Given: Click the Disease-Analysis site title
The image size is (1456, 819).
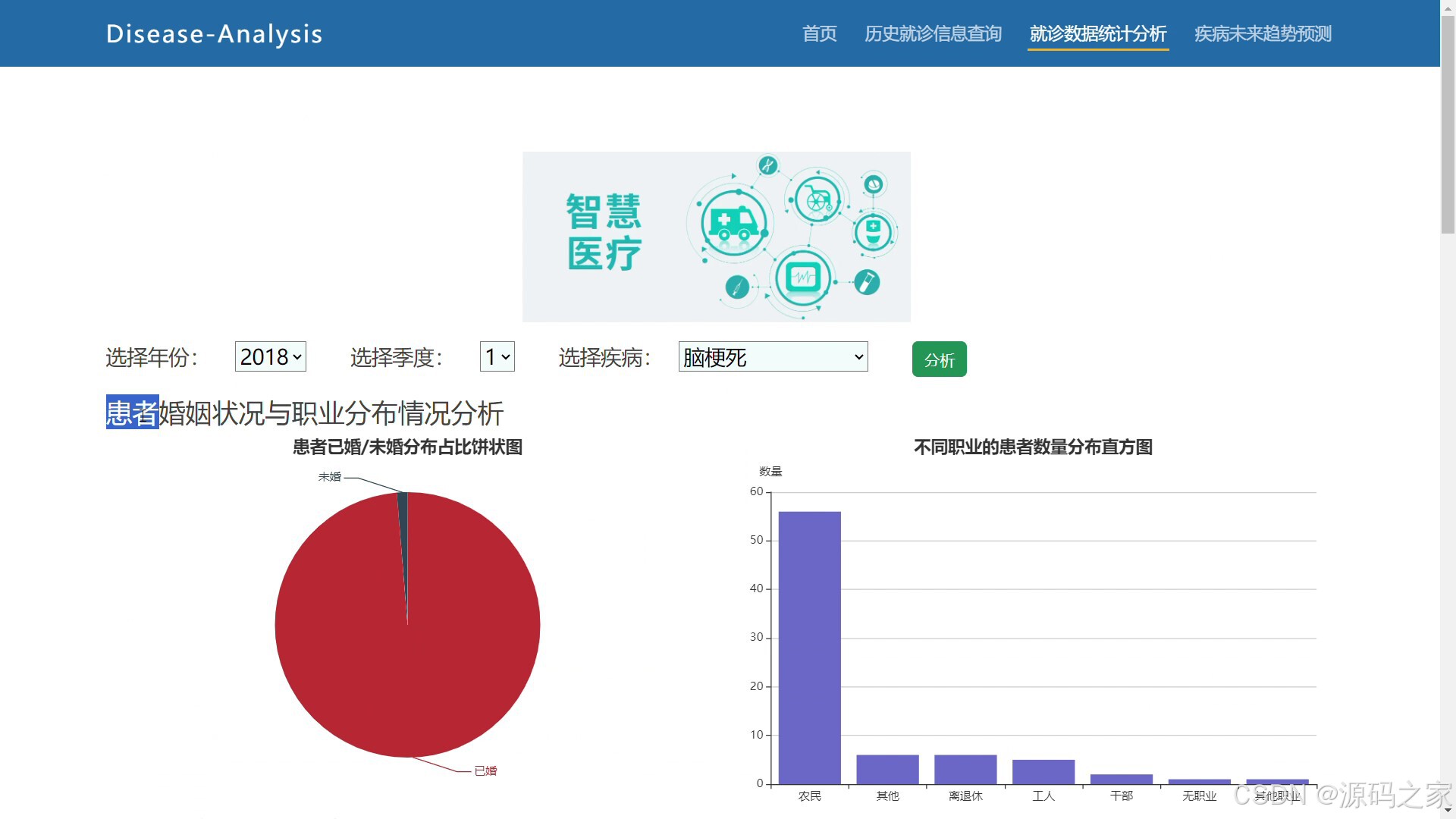Looking at the screenshot, I should 215,34.
